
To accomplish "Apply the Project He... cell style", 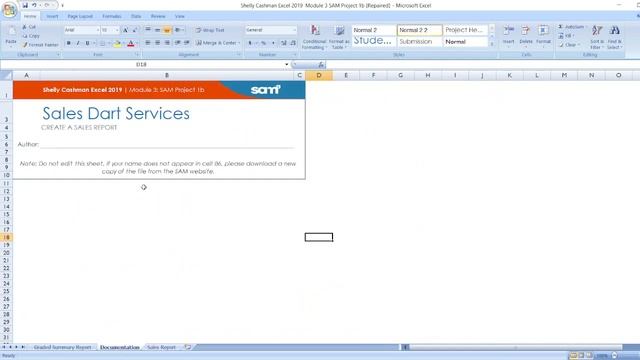I will [466, 30].
